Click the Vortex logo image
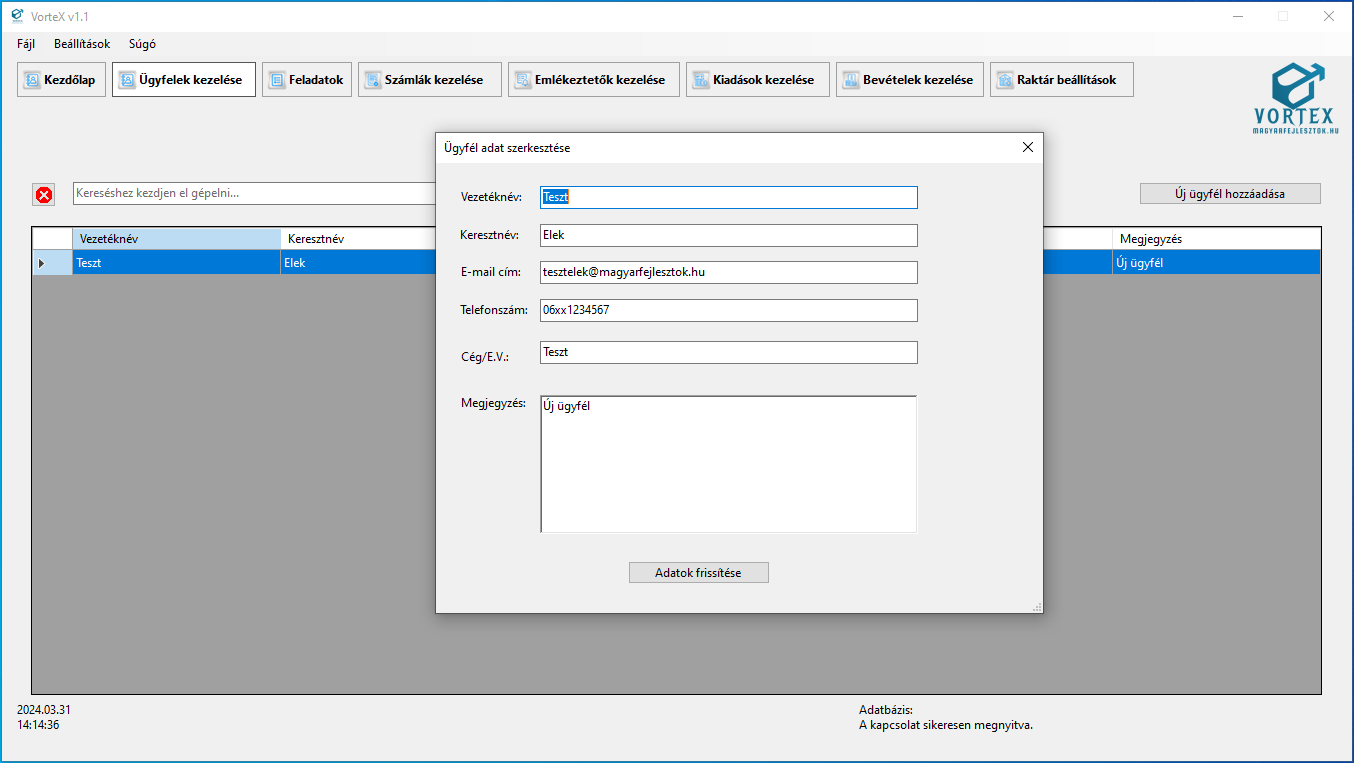Viewport: 1354px width, 763px height. (x=1296, y=98)
